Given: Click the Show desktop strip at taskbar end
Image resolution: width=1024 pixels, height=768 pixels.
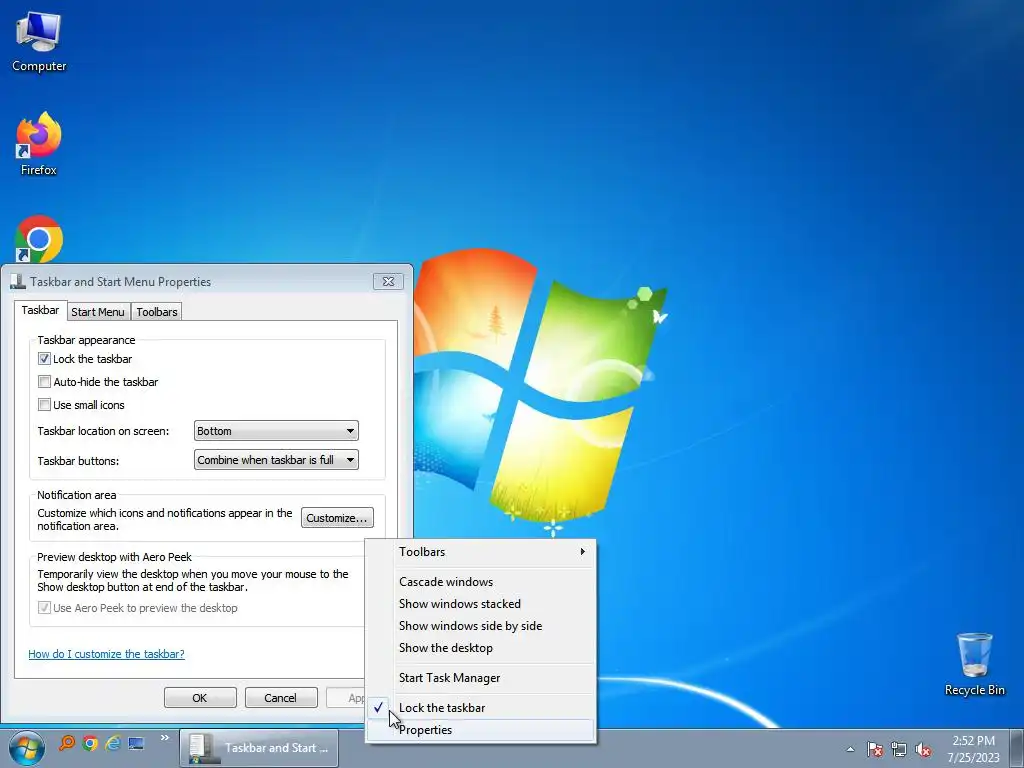Looking at the screenshot, I should (x=1018, y=748).
